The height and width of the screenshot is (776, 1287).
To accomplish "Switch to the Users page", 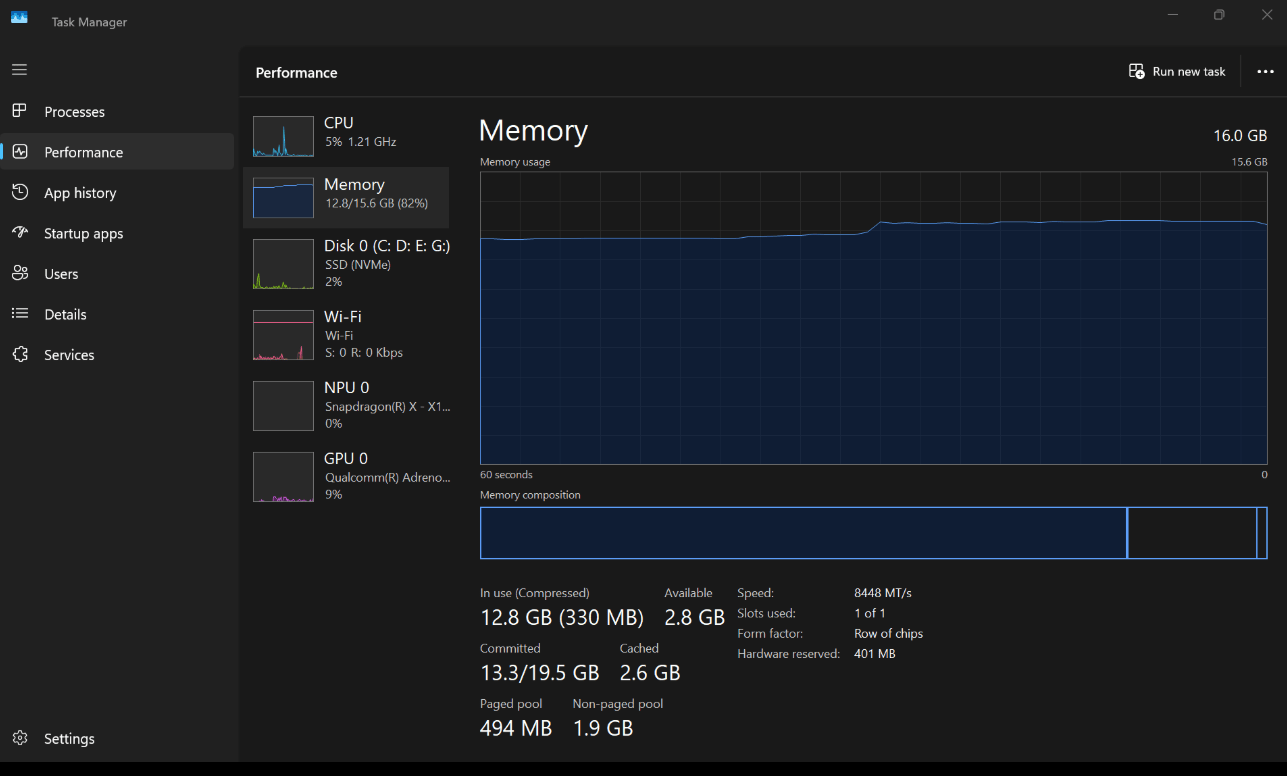I will tap(117, 273).
